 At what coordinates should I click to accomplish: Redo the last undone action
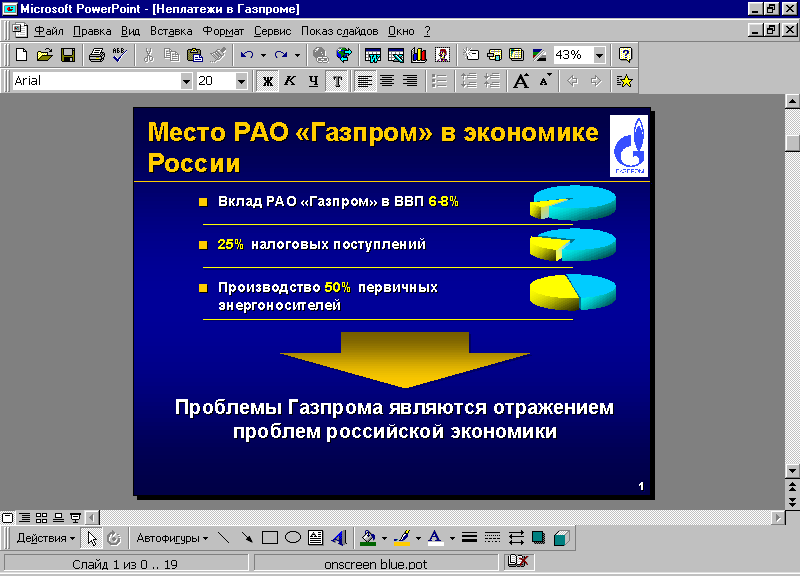click(281, 55)
